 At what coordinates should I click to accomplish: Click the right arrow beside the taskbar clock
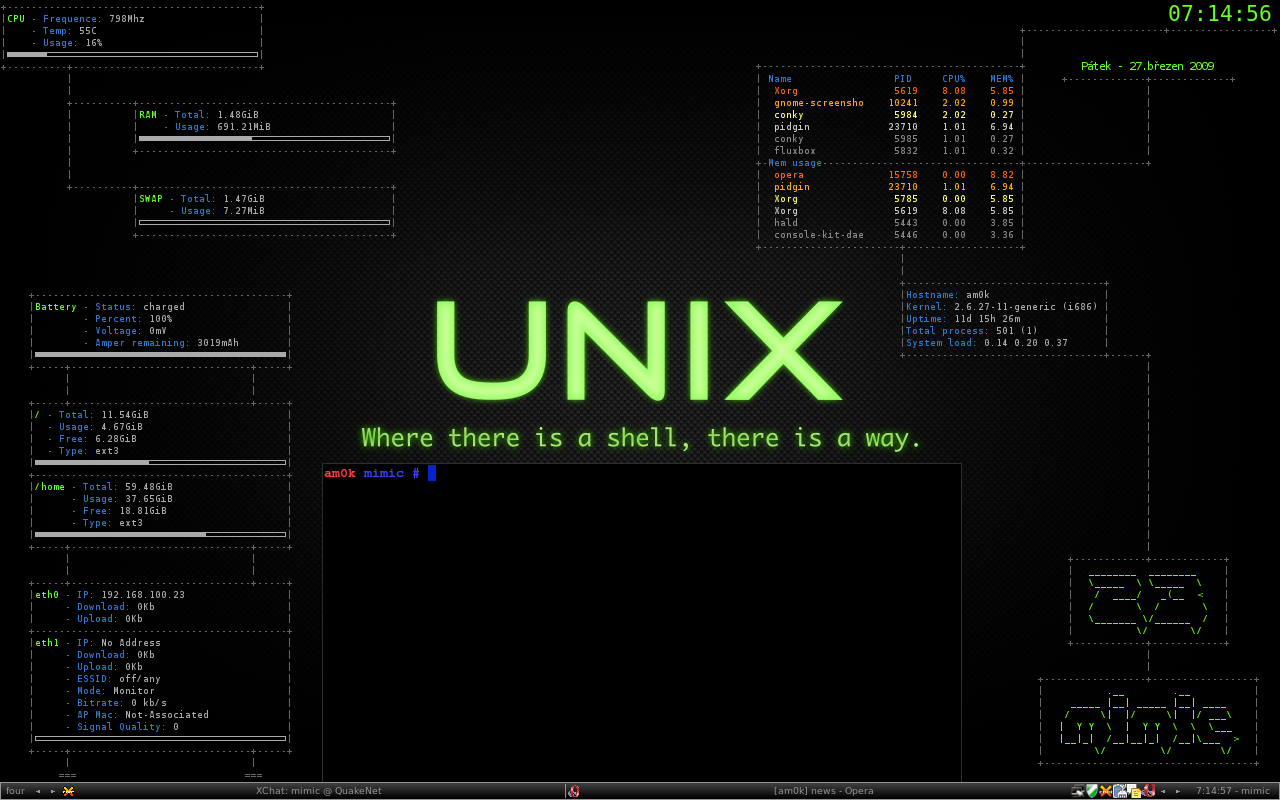(1177, 791)
